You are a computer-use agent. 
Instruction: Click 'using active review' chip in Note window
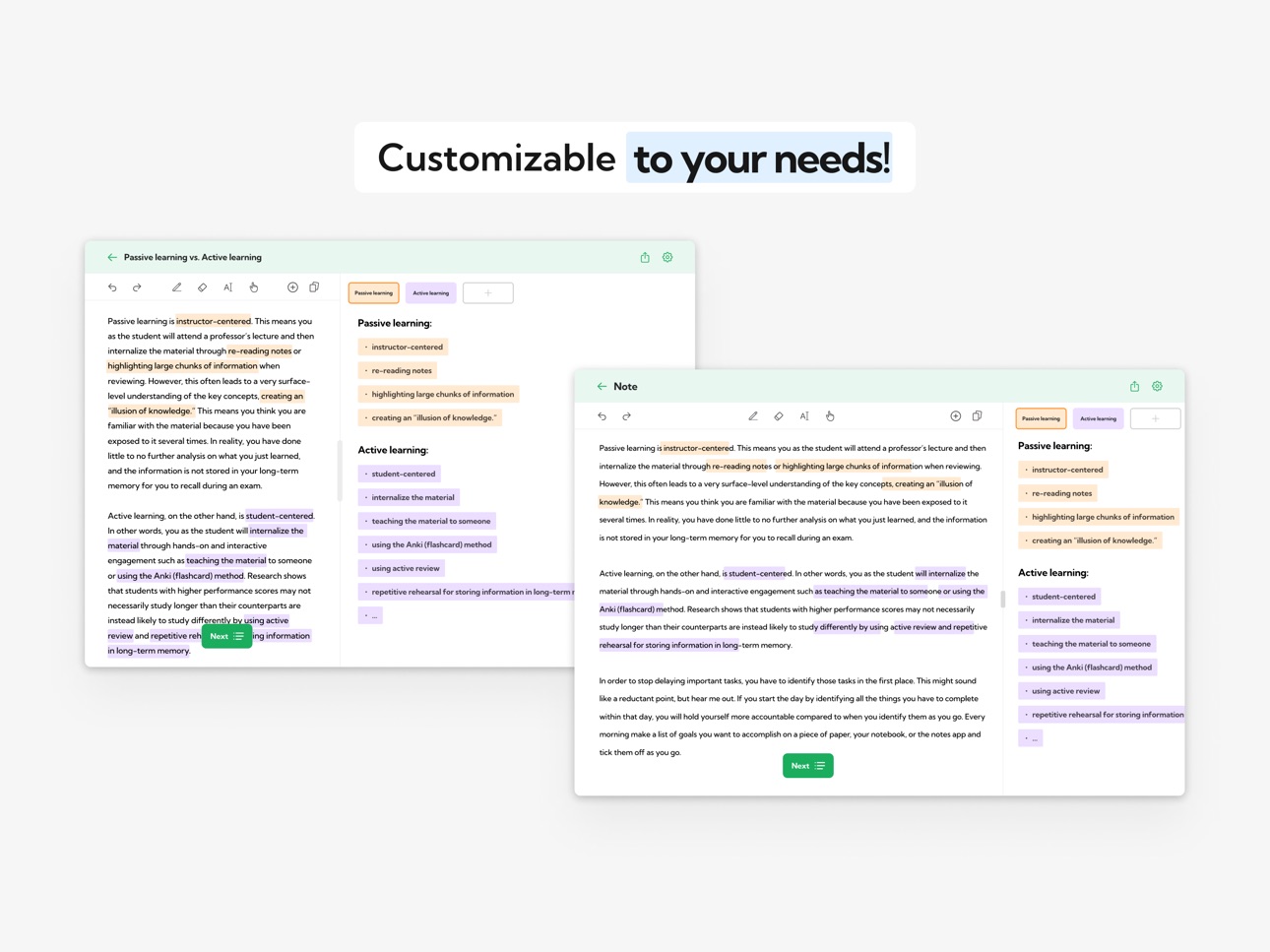click(1062, 691)
